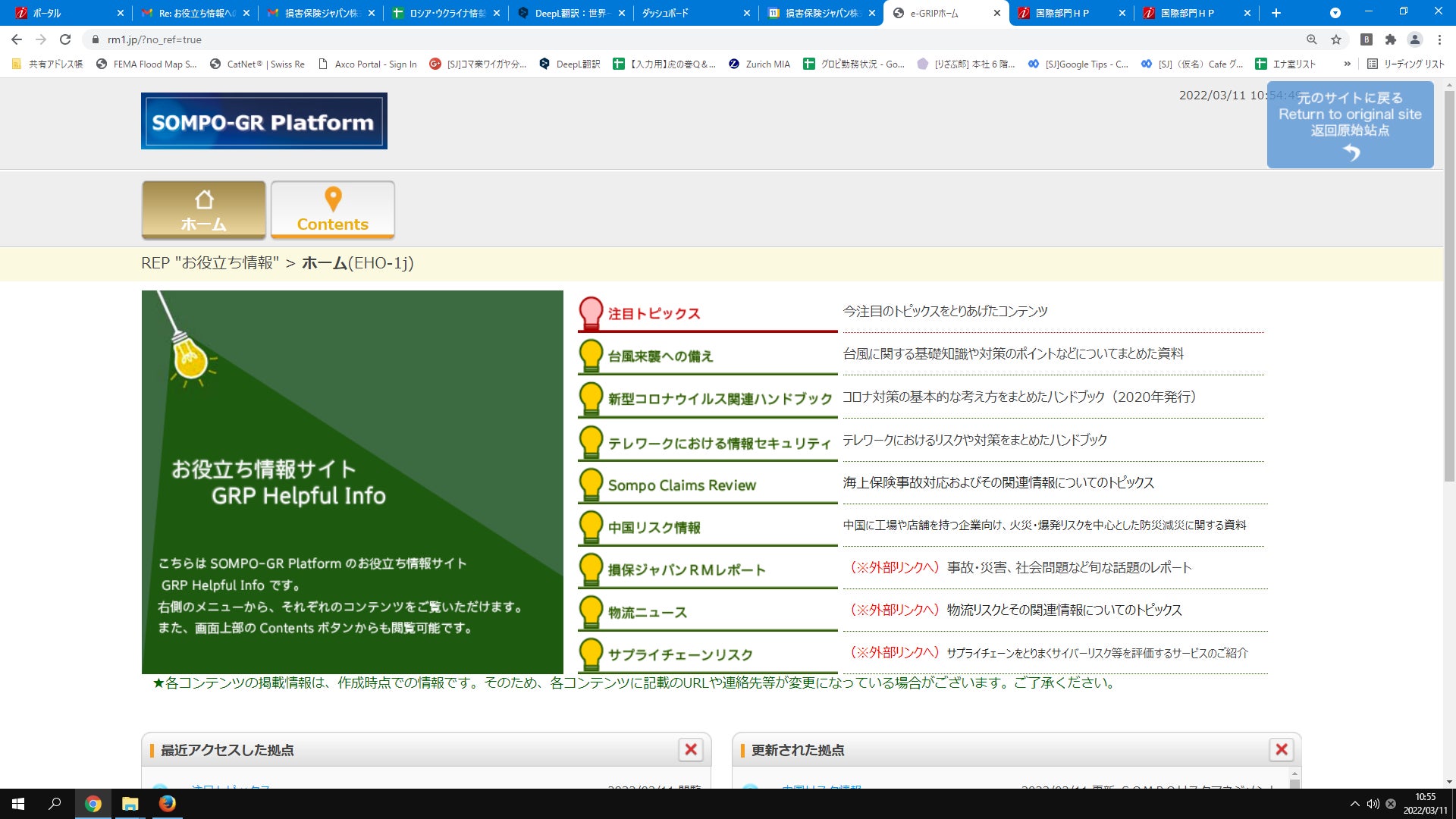Show hidden system tray icons
The height and width of the screenshot is (819, 1456).
pyautogui.click(x=1354, y=804)
